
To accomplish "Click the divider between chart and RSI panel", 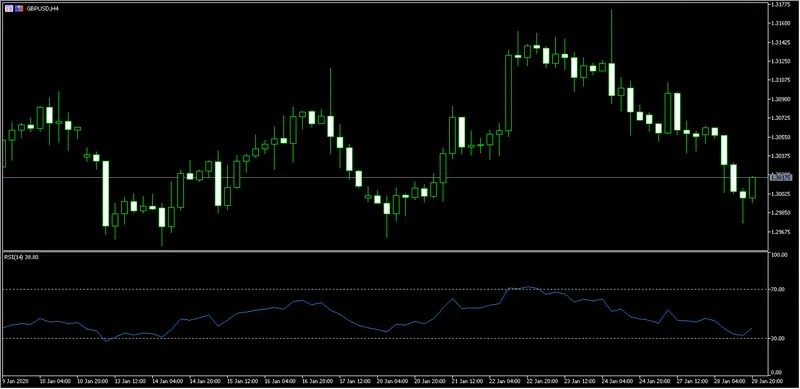I will pos(386,251).
